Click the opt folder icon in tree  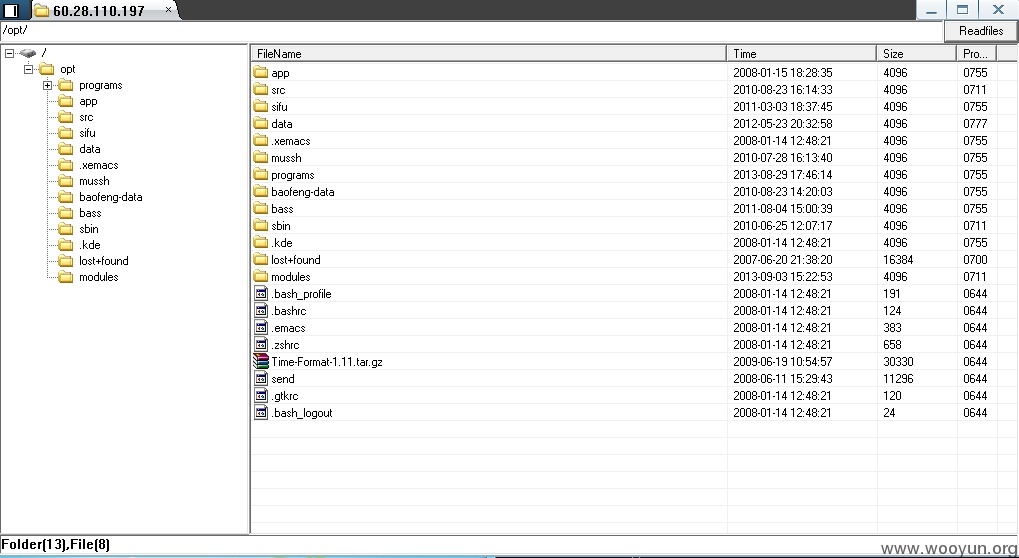pos(47,69)
